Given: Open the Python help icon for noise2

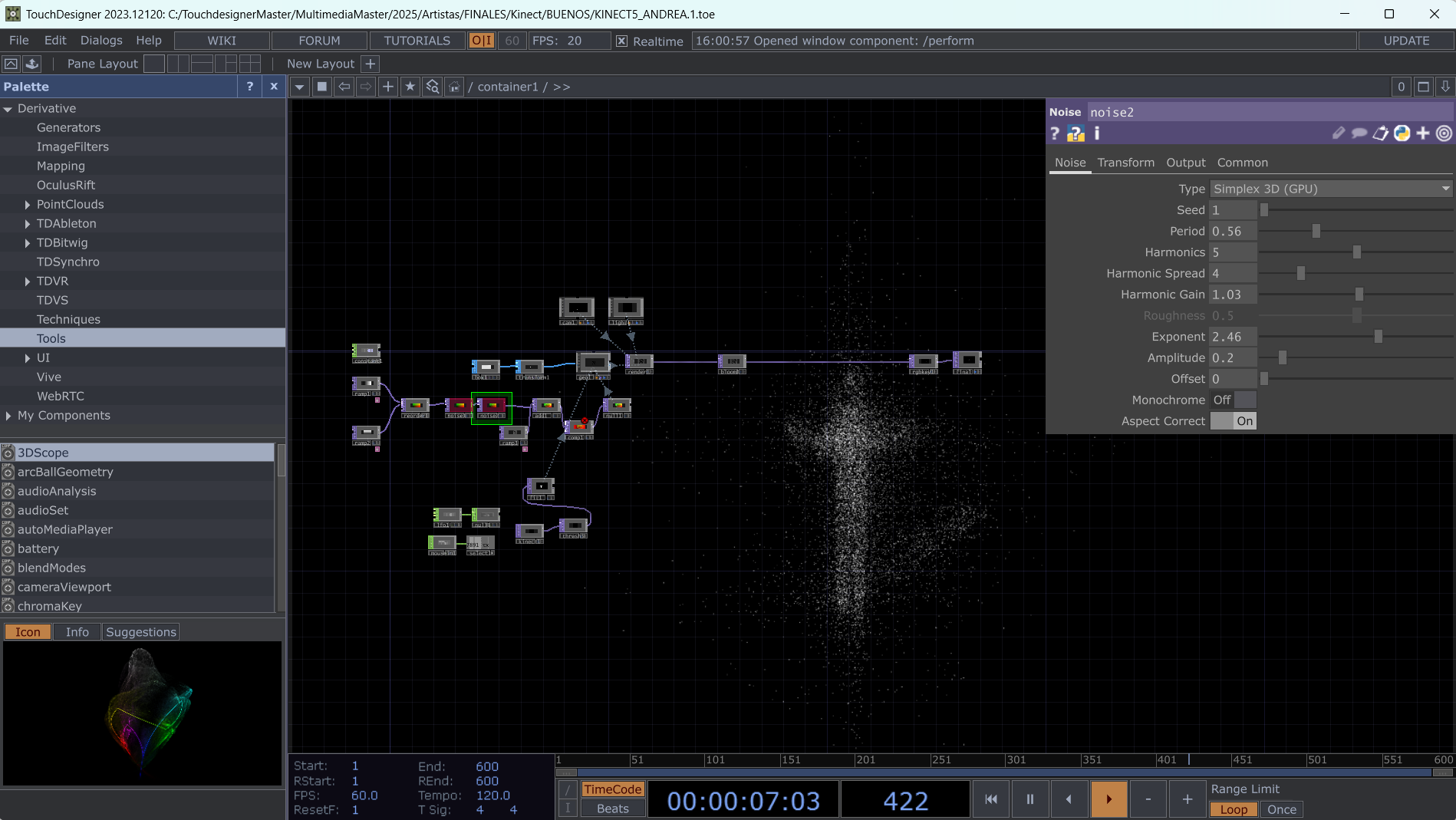Looking at the screenshot, I should pyautogui.click(x=1076, y=133).
